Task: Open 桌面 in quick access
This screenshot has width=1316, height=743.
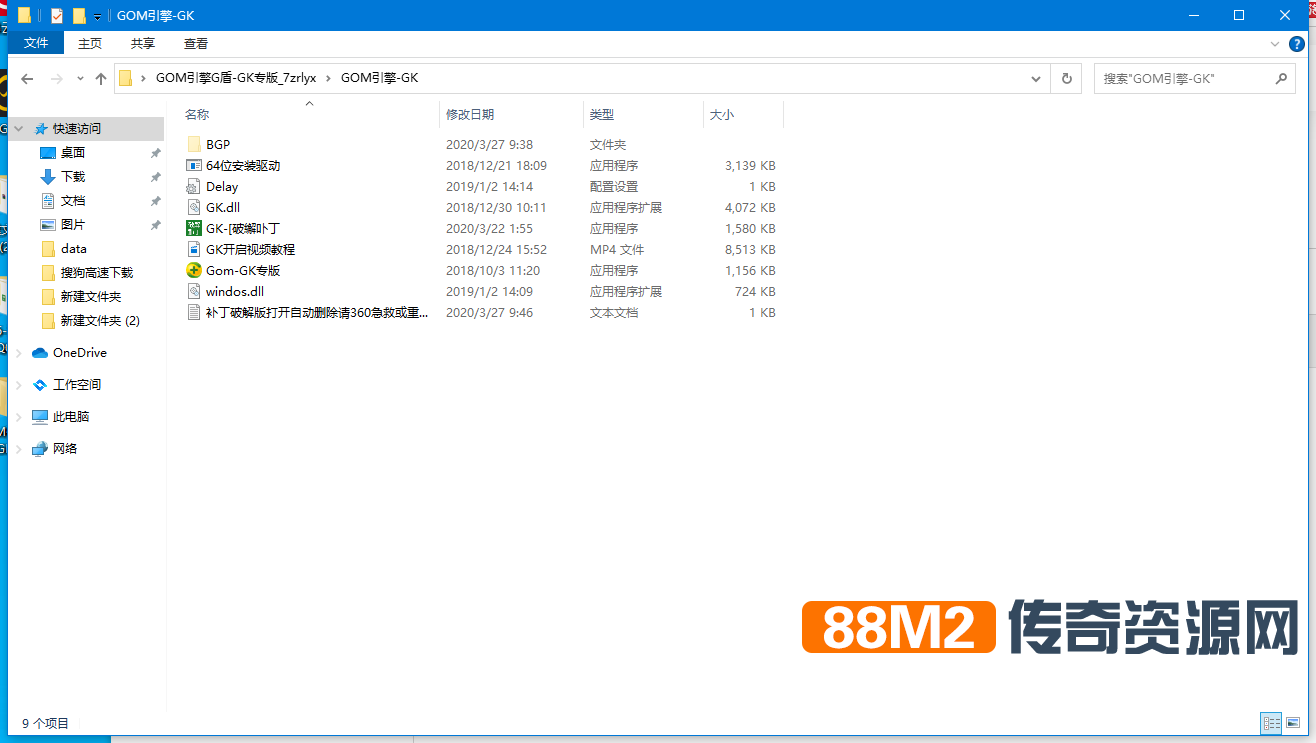Action: pos(73,153)
